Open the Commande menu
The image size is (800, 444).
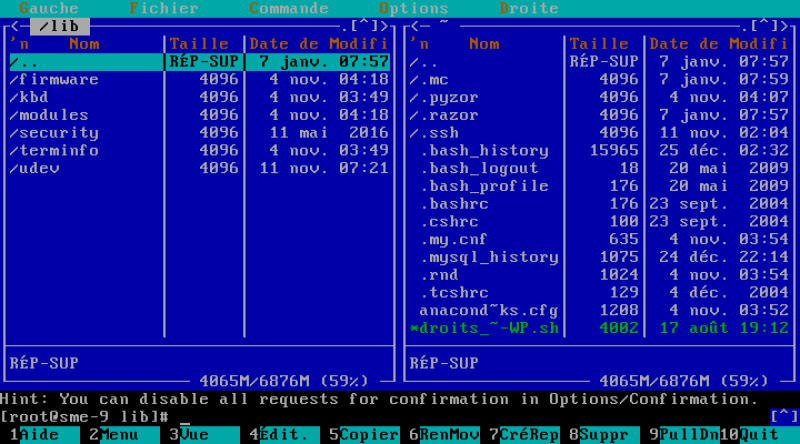[289, 8]
